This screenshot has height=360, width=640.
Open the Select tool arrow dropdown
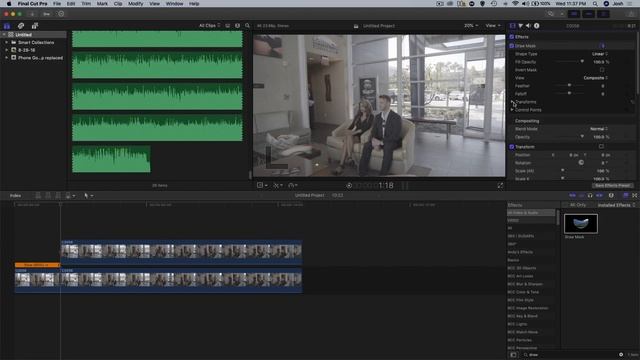click(x=89, y=196)
